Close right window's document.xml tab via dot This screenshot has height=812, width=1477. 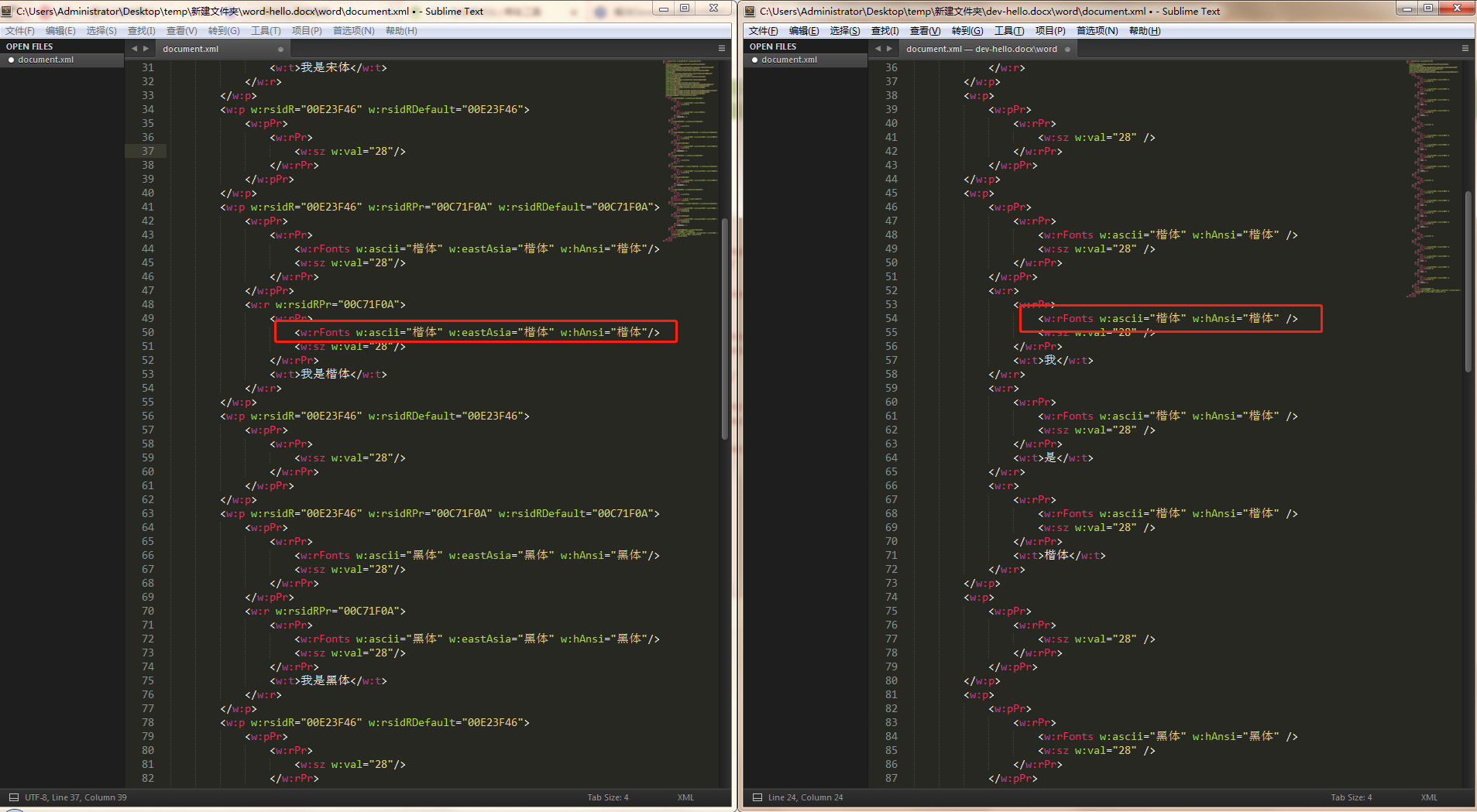coord(1067,49)
